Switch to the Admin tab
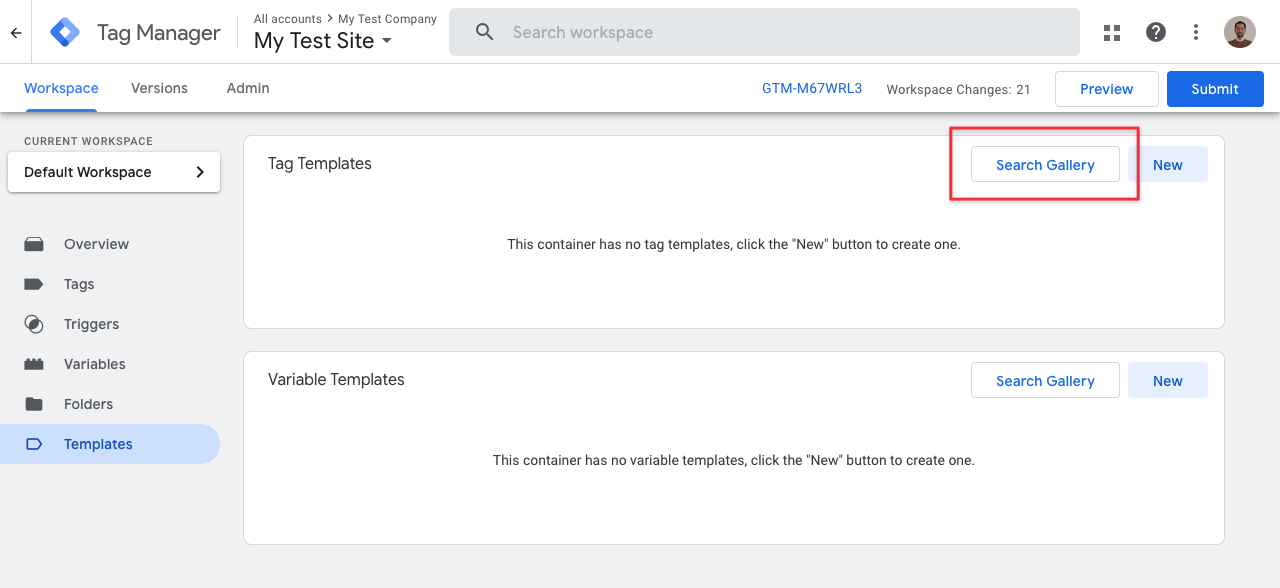Screen dimensions: 1280x588 [246, 88]
